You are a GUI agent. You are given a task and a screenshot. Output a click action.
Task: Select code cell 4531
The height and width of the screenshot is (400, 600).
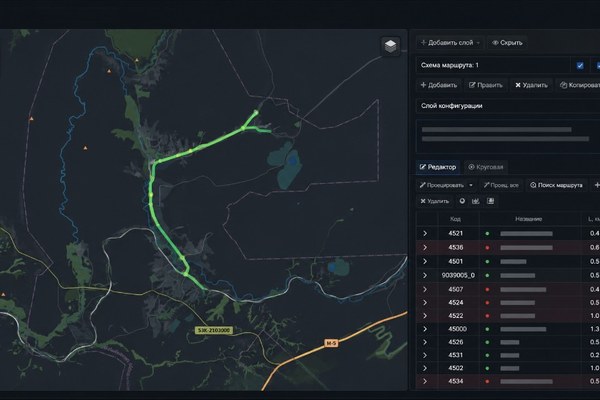coord(455,355)
